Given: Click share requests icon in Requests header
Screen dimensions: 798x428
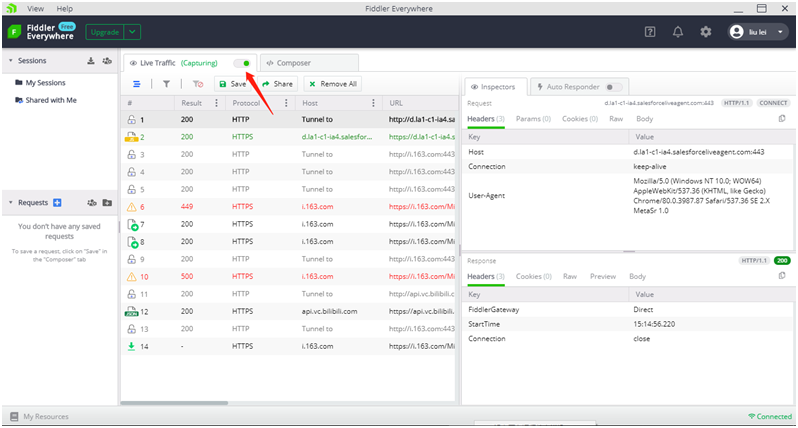Looking at the screenshot, I should pos(92,203).
